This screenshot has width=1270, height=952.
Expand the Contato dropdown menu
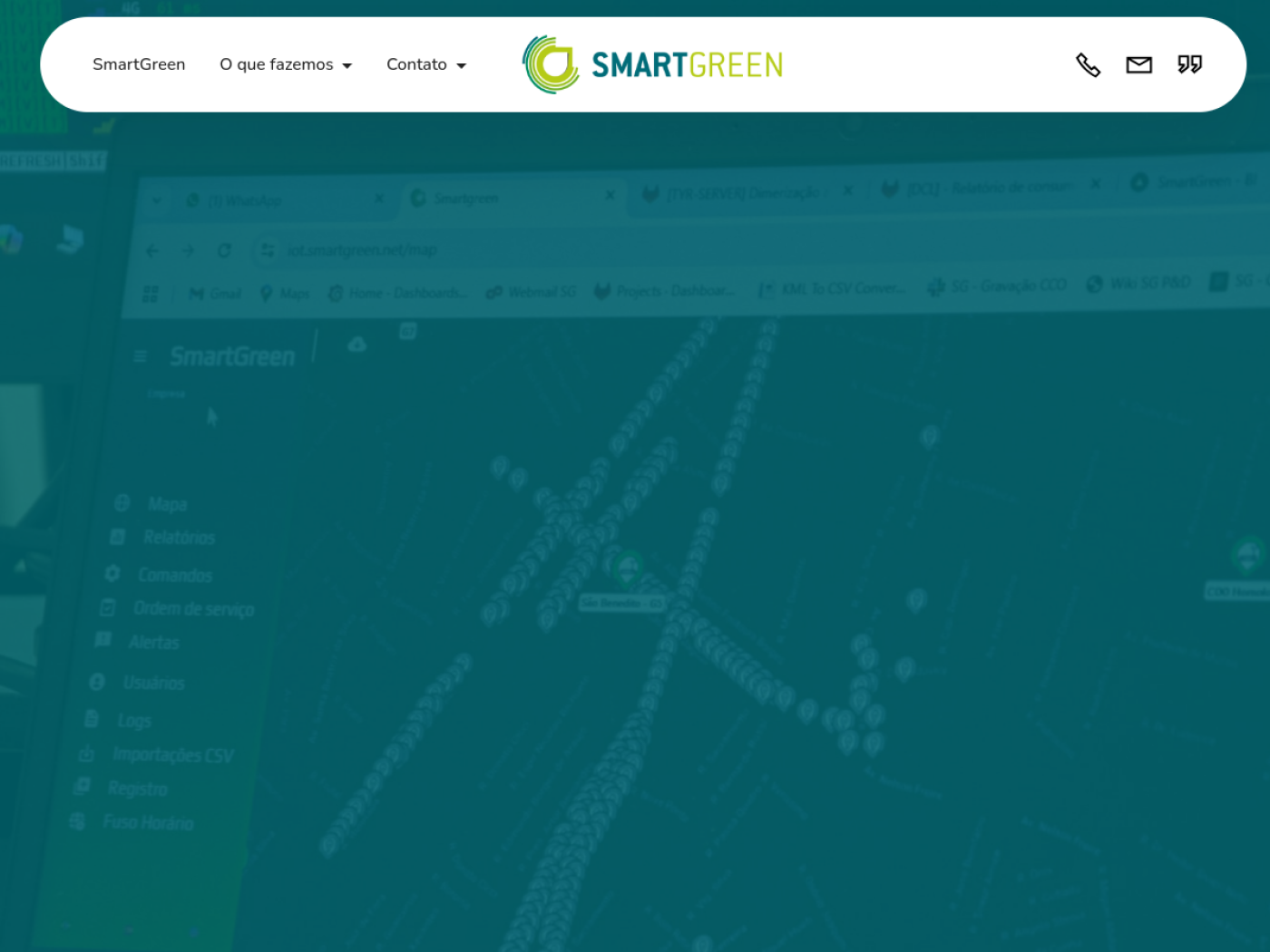click(426, 64)
